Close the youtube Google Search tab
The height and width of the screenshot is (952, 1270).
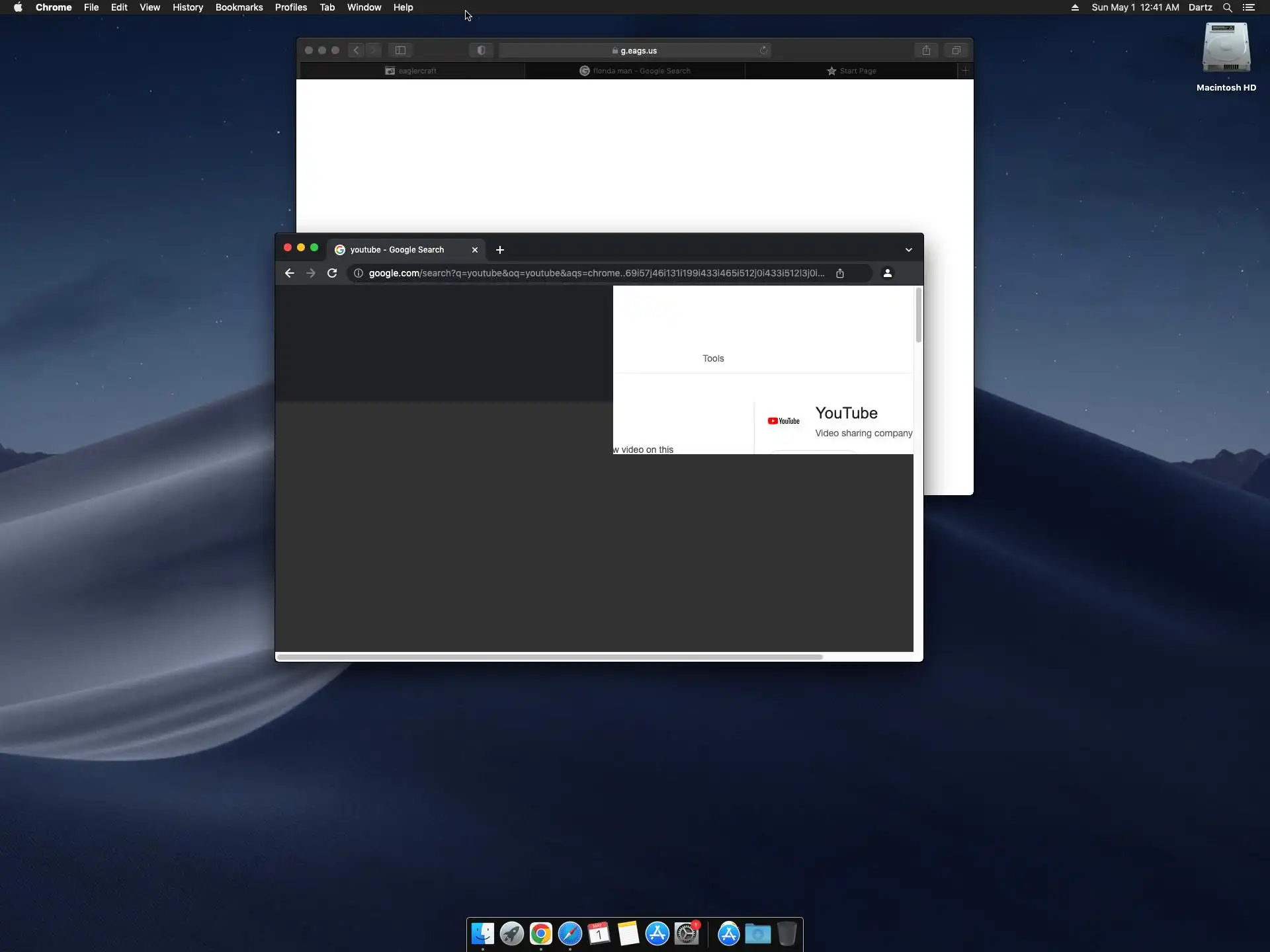[474, 250]
